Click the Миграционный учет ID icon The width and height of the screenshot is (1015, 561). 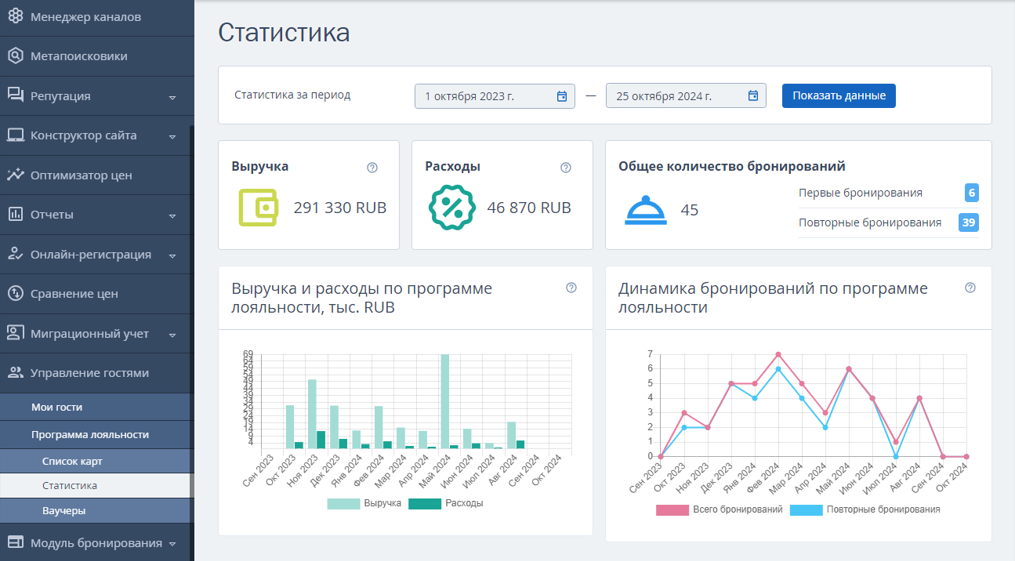15,333
